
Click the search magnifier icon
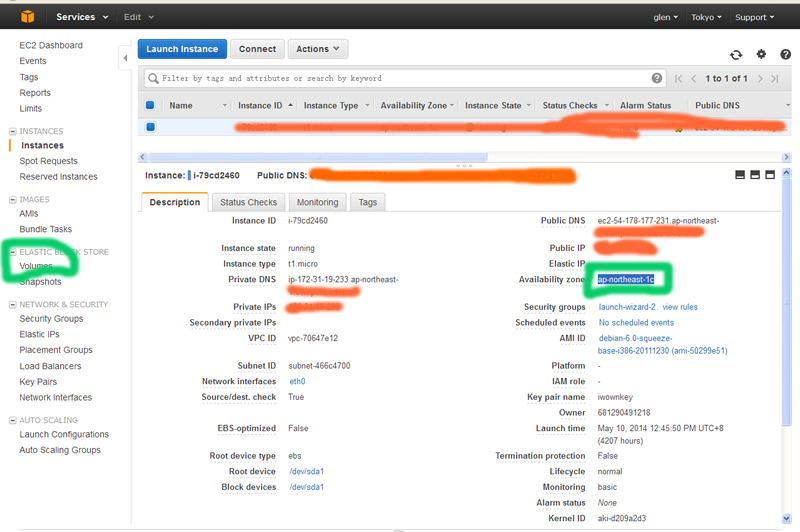pyautogui.click(x=153, y=78)
